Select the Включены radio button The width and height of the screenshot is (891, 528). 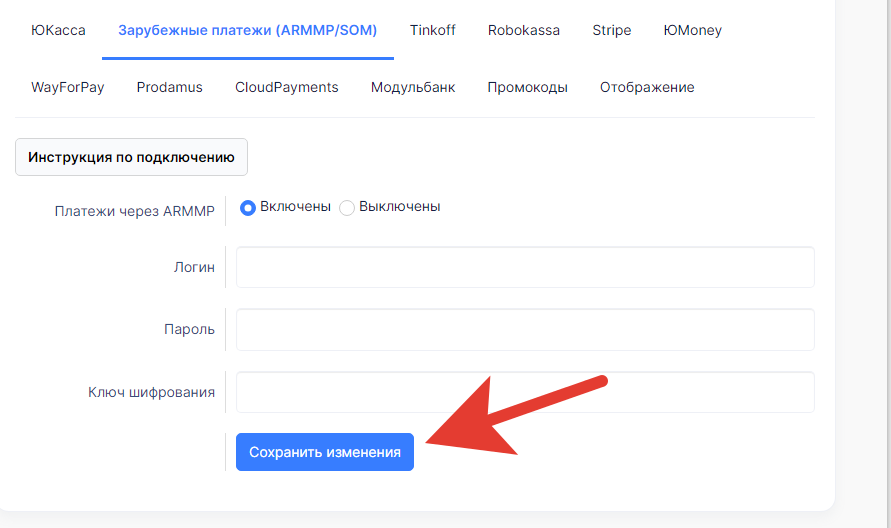coord(248,207)
